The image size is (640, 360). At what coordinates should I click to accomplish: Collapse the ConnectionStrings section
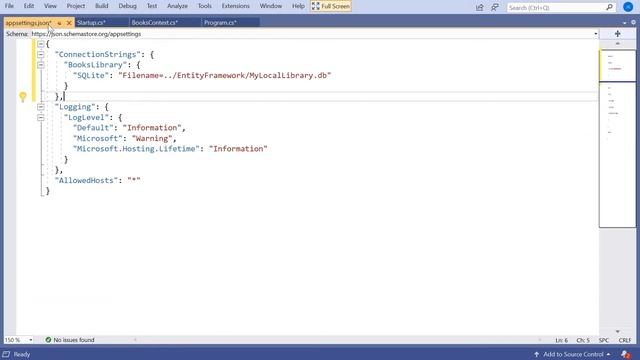[40, 54]
